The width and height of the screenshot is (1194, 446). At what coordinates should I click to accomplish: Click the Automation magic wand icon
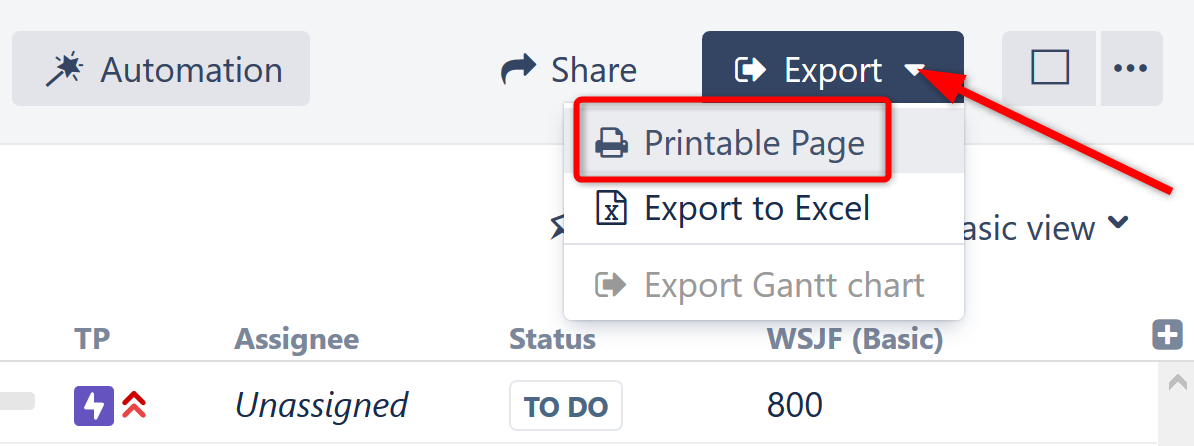click(65, 70)
